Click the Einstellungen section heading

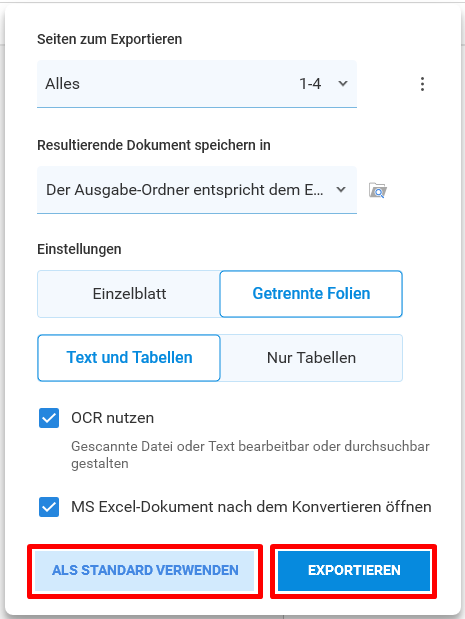tap(79, 249)
